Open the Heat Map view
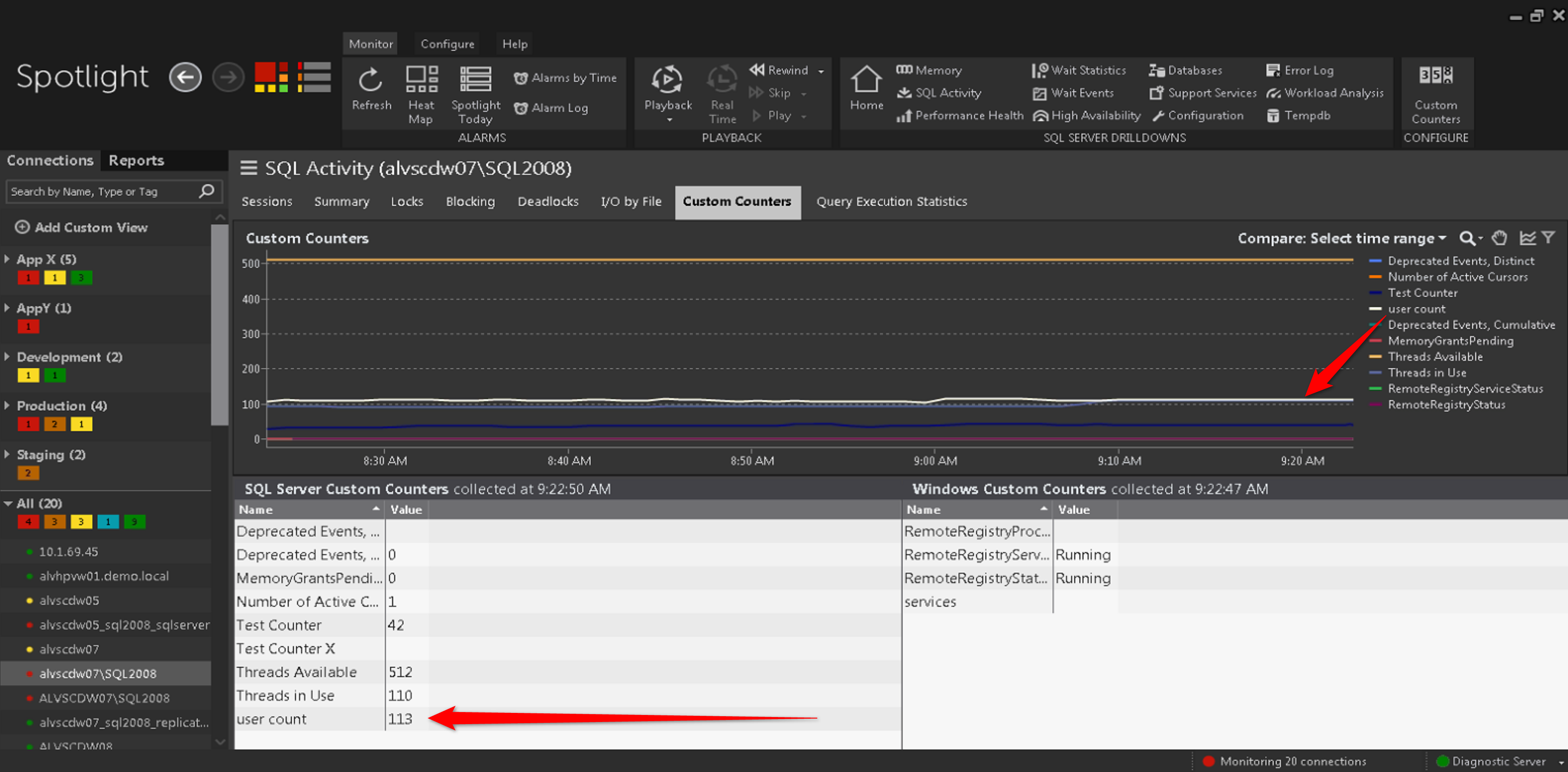Viewport: 1568px width, 772px height. [421, 80]
